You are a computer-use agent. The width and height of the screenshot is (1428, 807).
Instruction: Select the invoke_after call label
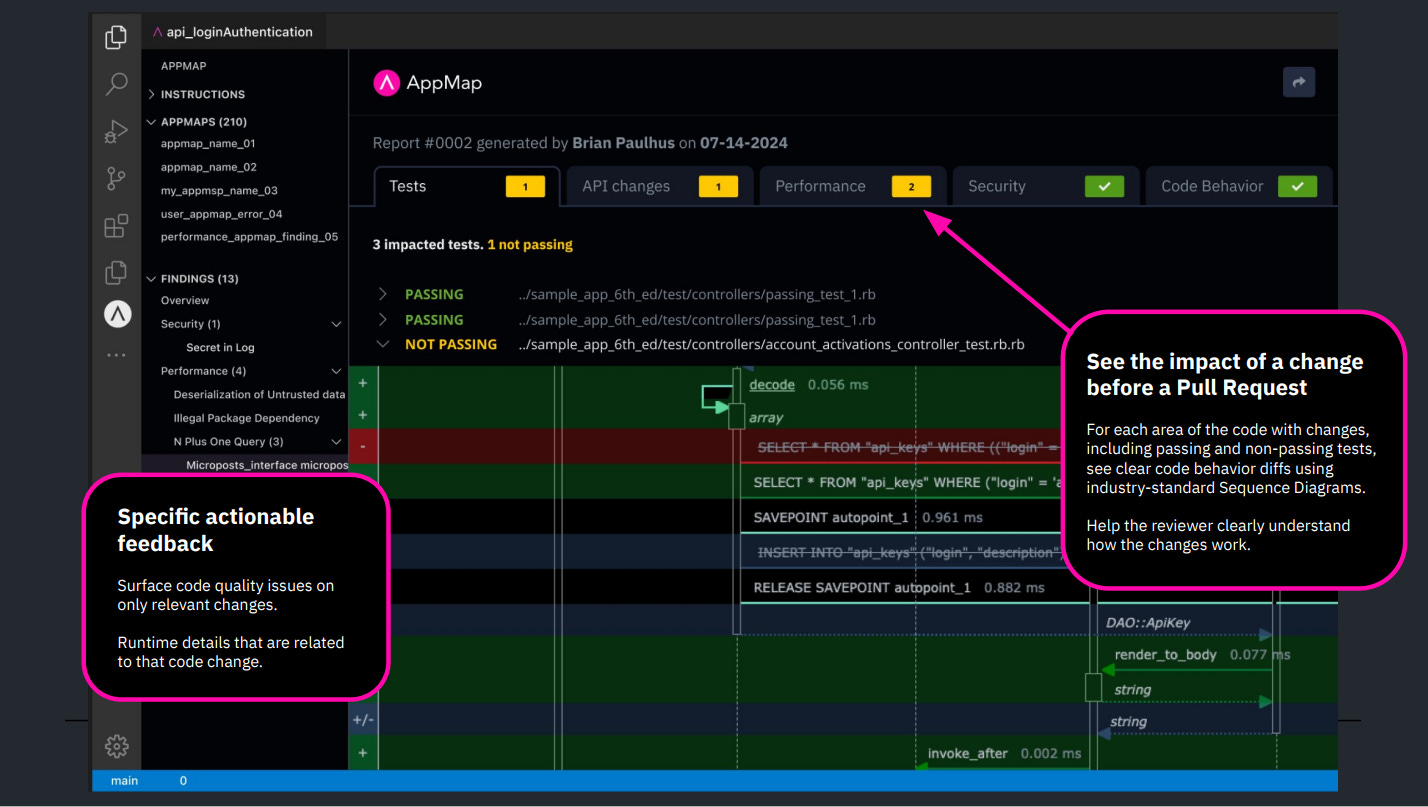(x=967, y=753)
